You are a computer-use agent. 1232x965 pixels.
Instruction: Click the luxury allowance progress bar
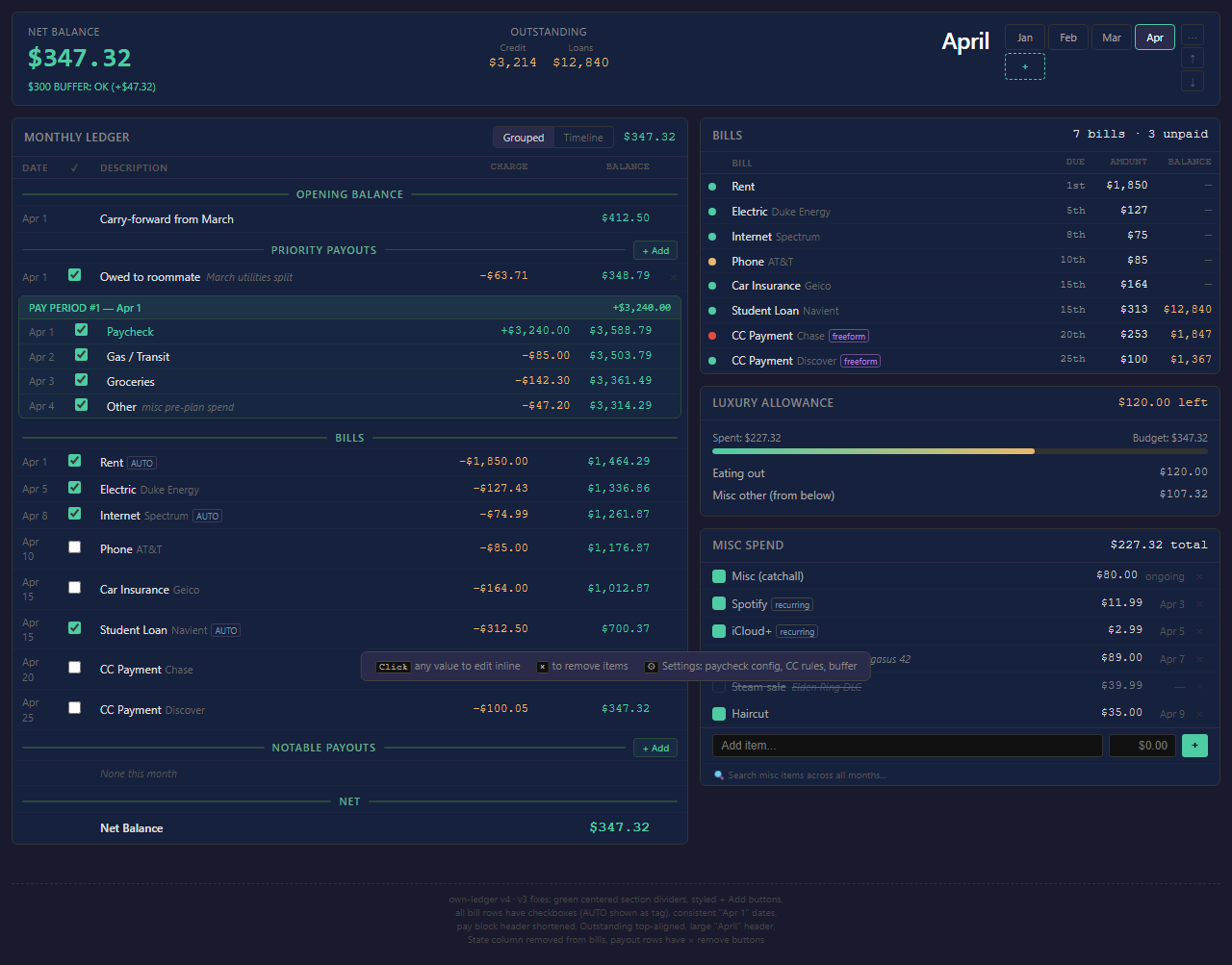click(960, 451)
